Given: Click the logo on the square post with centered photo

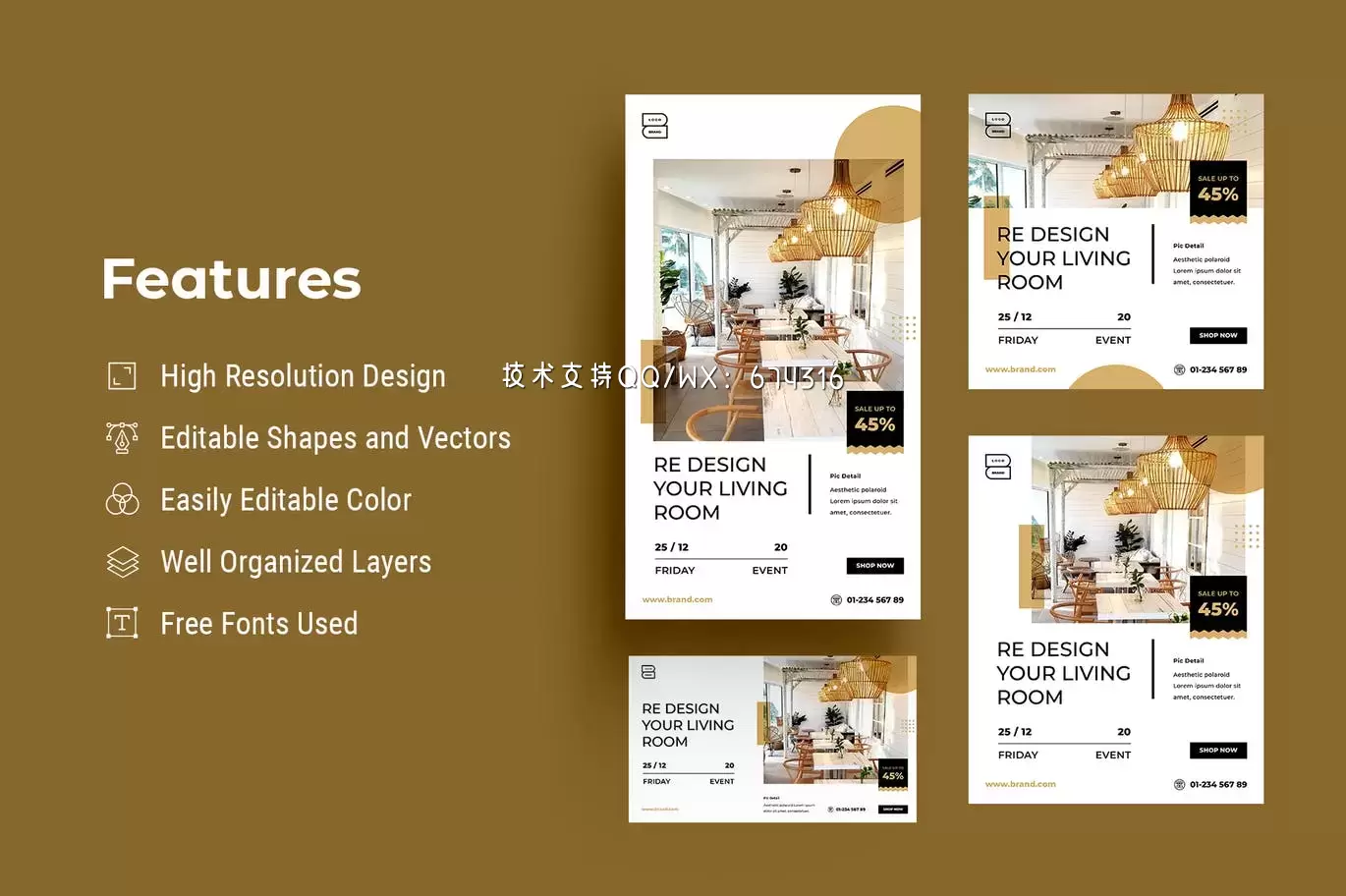Looking at the screenshot, I should point(997,467).
